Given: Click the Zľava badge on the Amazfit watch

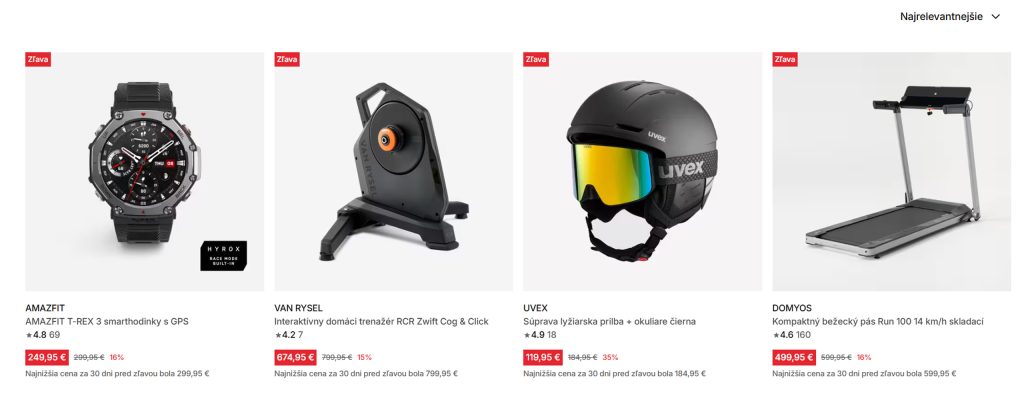Looking at the screenshot, I should pyautogui.click(x=38, y=59).
